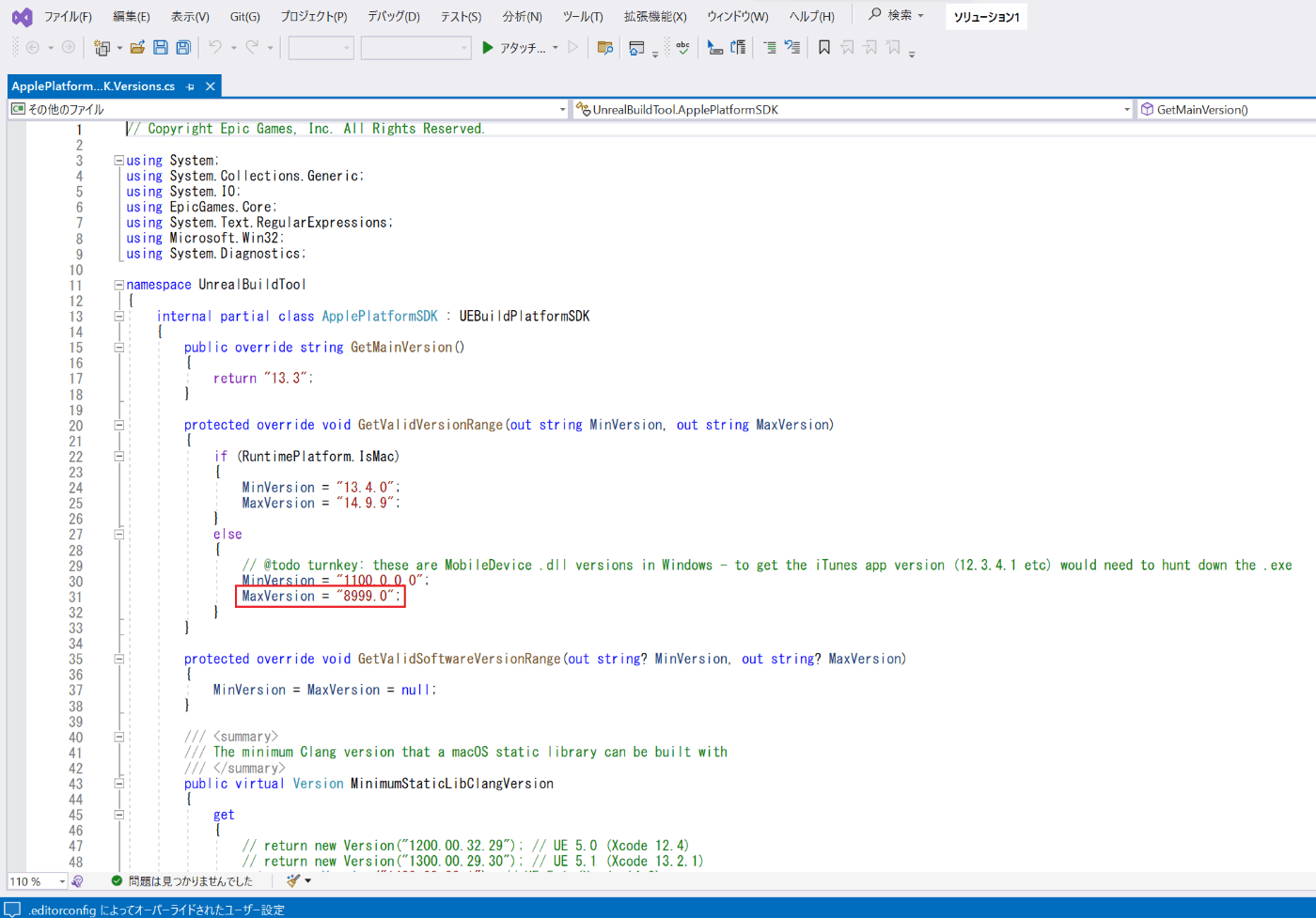Image resolution: width=1316 pixels, height=918 pixels.
Task: Open the アタッチ dropdown arrow
Action: coord(556,48)
